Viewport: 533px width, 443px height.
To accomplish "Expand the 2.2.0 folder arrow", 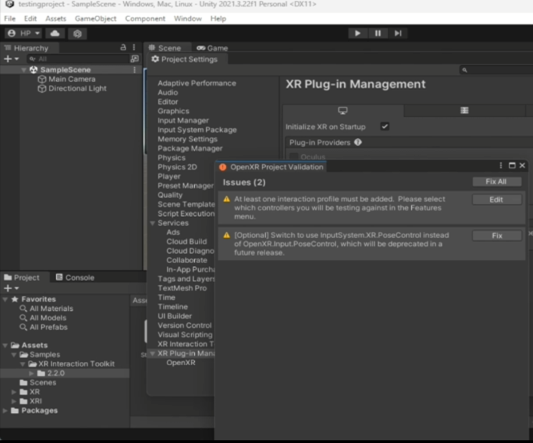I will [x=31, y=373].
